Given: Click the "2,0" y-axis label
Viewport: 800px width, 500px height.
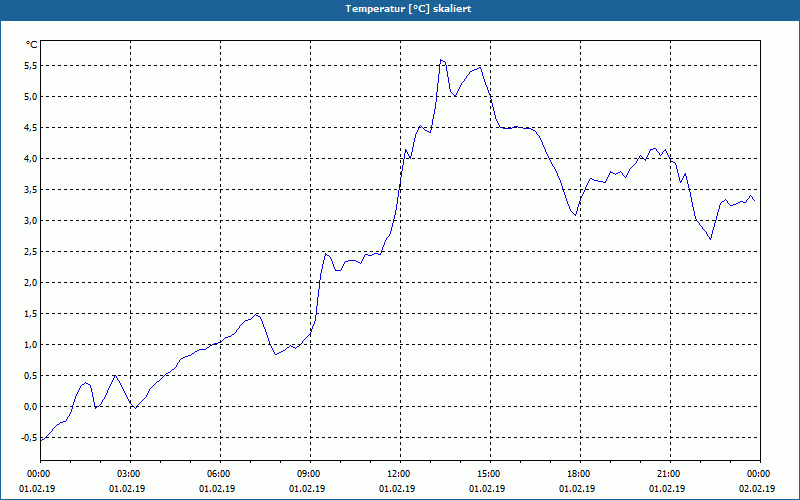Looking at the screenshot, I should 31,283.
